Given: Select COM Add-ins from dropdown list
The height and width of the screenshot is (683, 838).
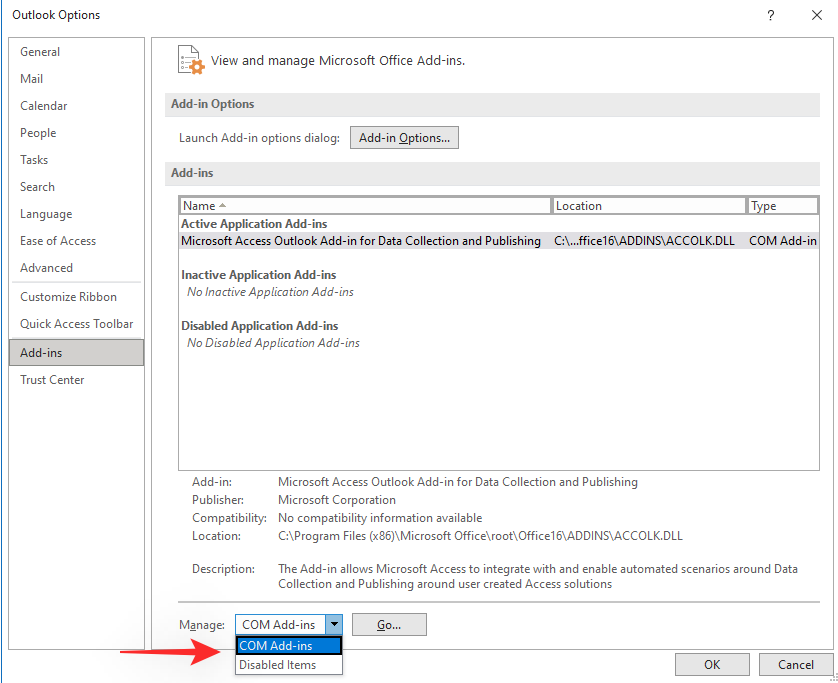Looking at the screenshot, I should pos(289,646).
